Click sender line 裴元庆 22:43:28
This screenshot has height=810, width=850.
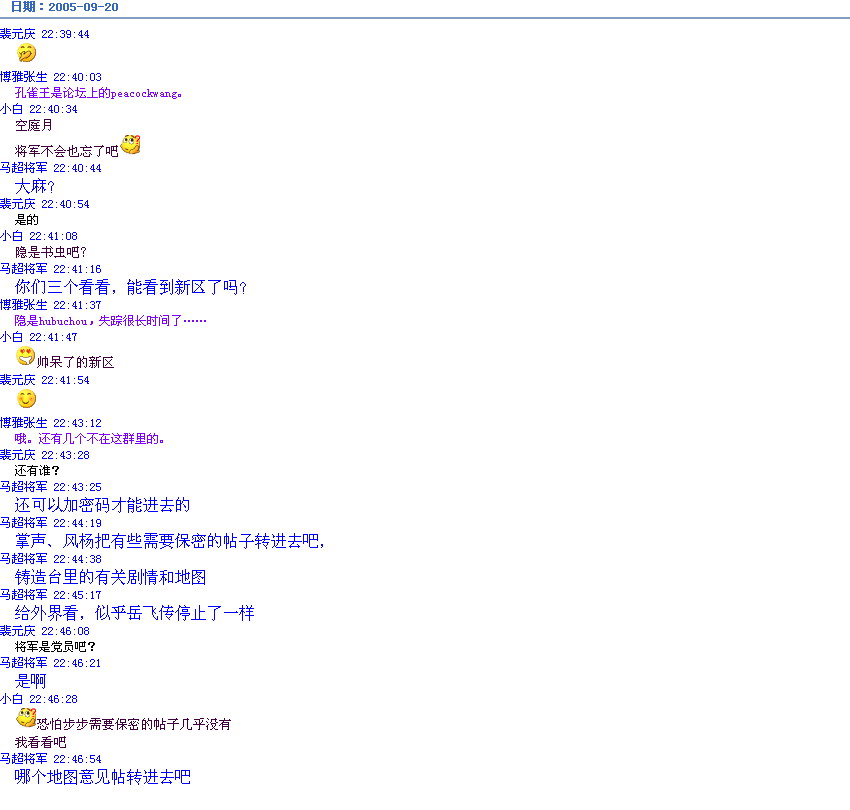point(45,455)
